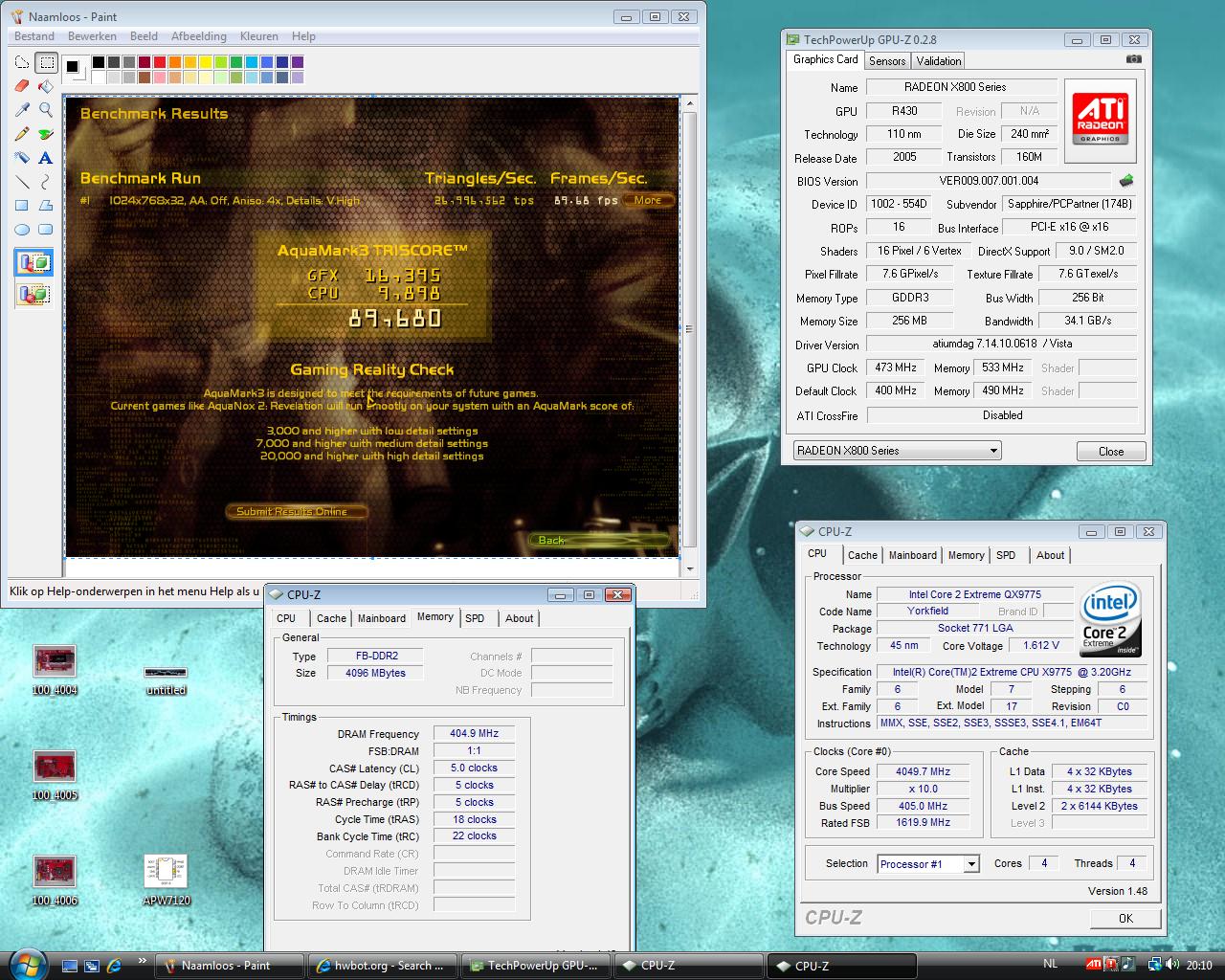Click the Close button in GPU-Z
This screenshot has height=980, width=1225.
pos(1111,451)
